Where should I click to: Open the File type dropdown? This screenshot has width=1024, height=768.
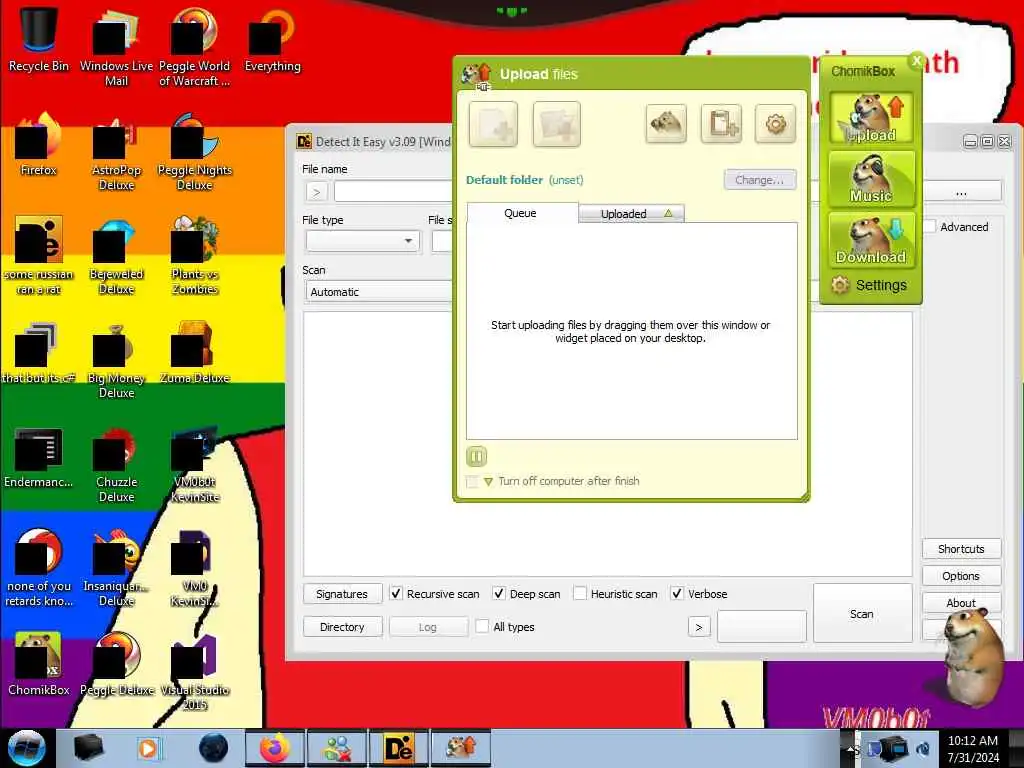(363, 241)
